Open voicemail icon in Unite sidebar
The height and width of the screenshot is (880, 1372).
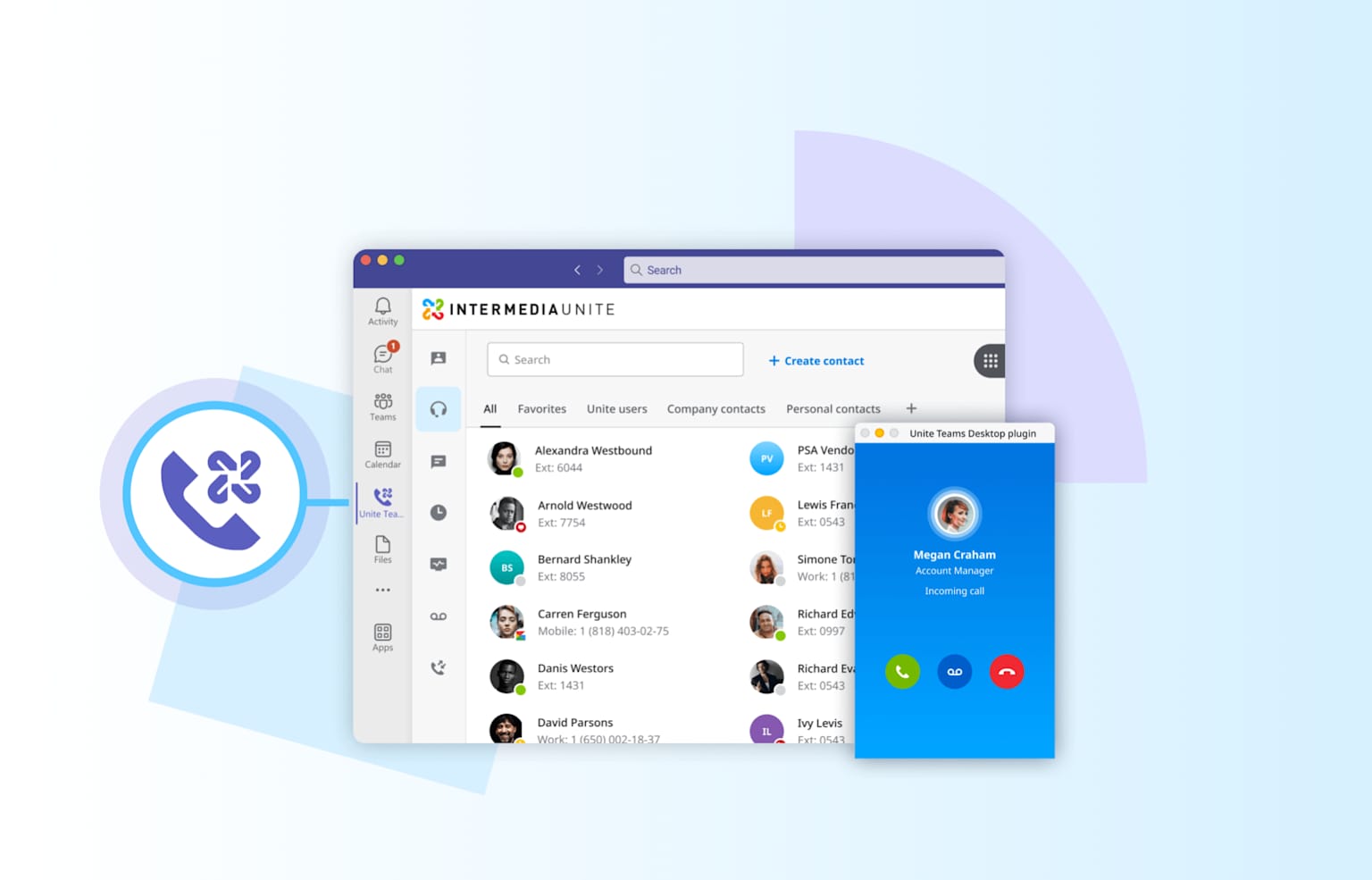(x=439, y=616)
